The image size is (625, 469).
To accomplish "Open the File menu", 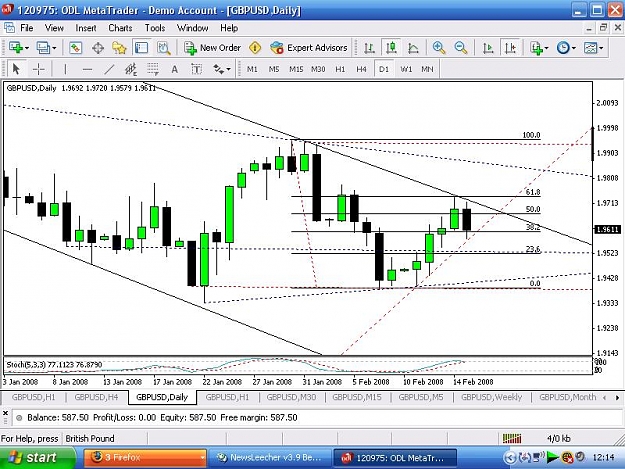I will click(27, 28).
